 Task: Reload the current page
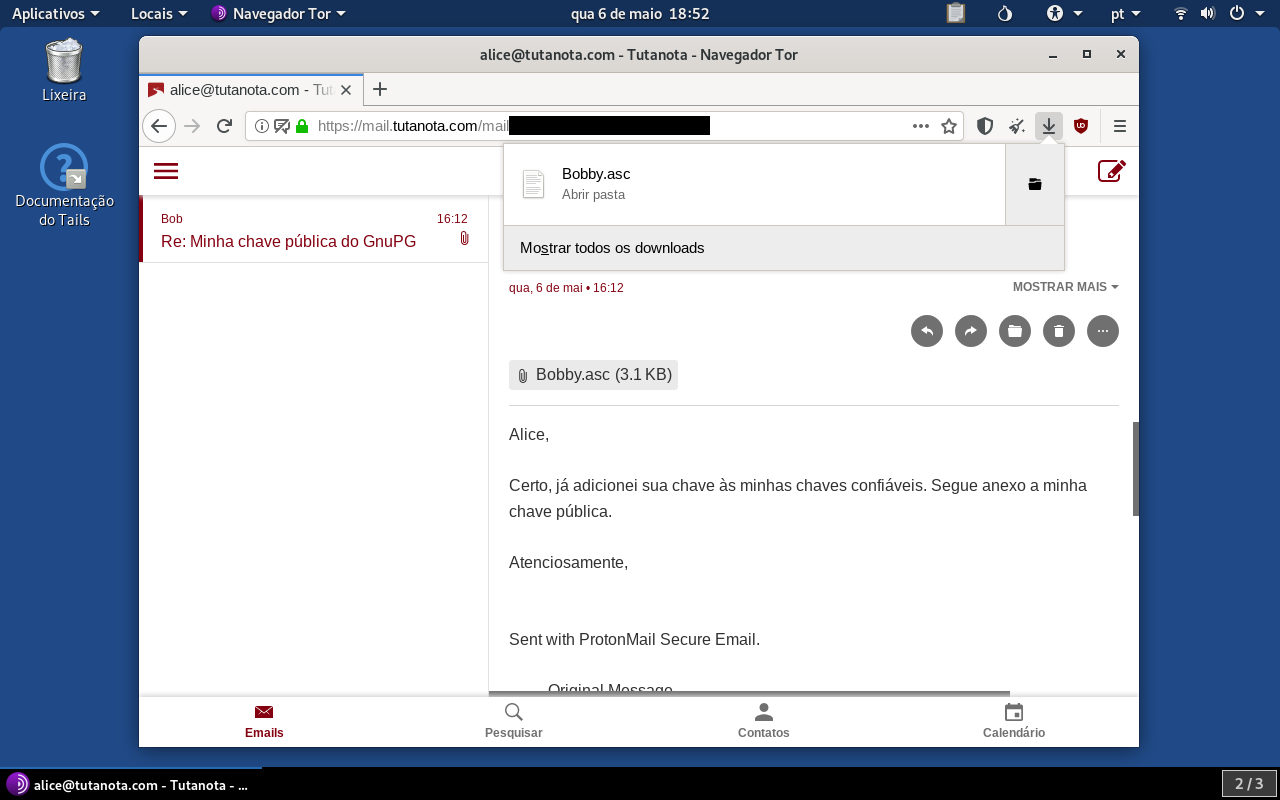click(224, 126)
